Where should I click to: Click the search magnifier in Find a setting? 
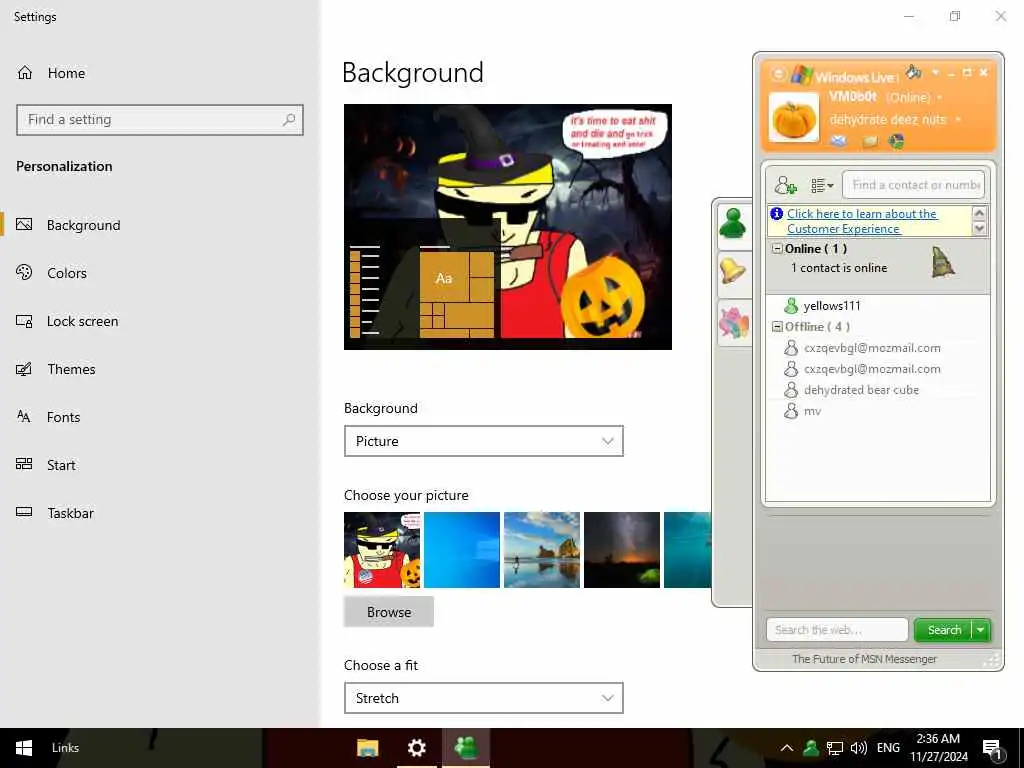tap(289, 120)
